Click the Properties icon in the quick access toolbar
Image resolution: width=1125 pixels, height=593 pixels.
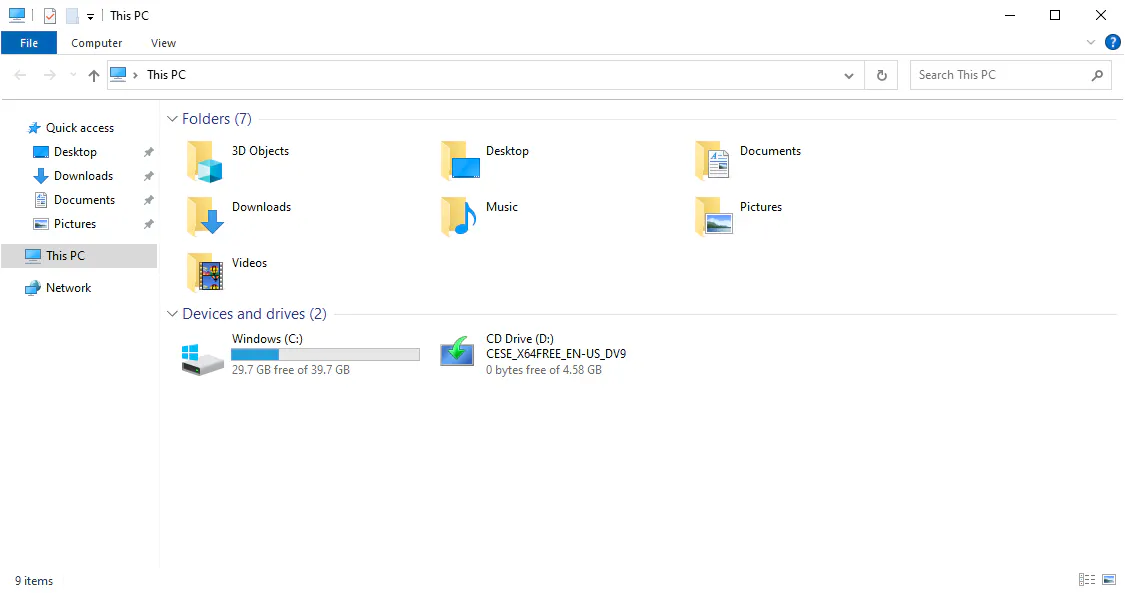tap(50, 16)
